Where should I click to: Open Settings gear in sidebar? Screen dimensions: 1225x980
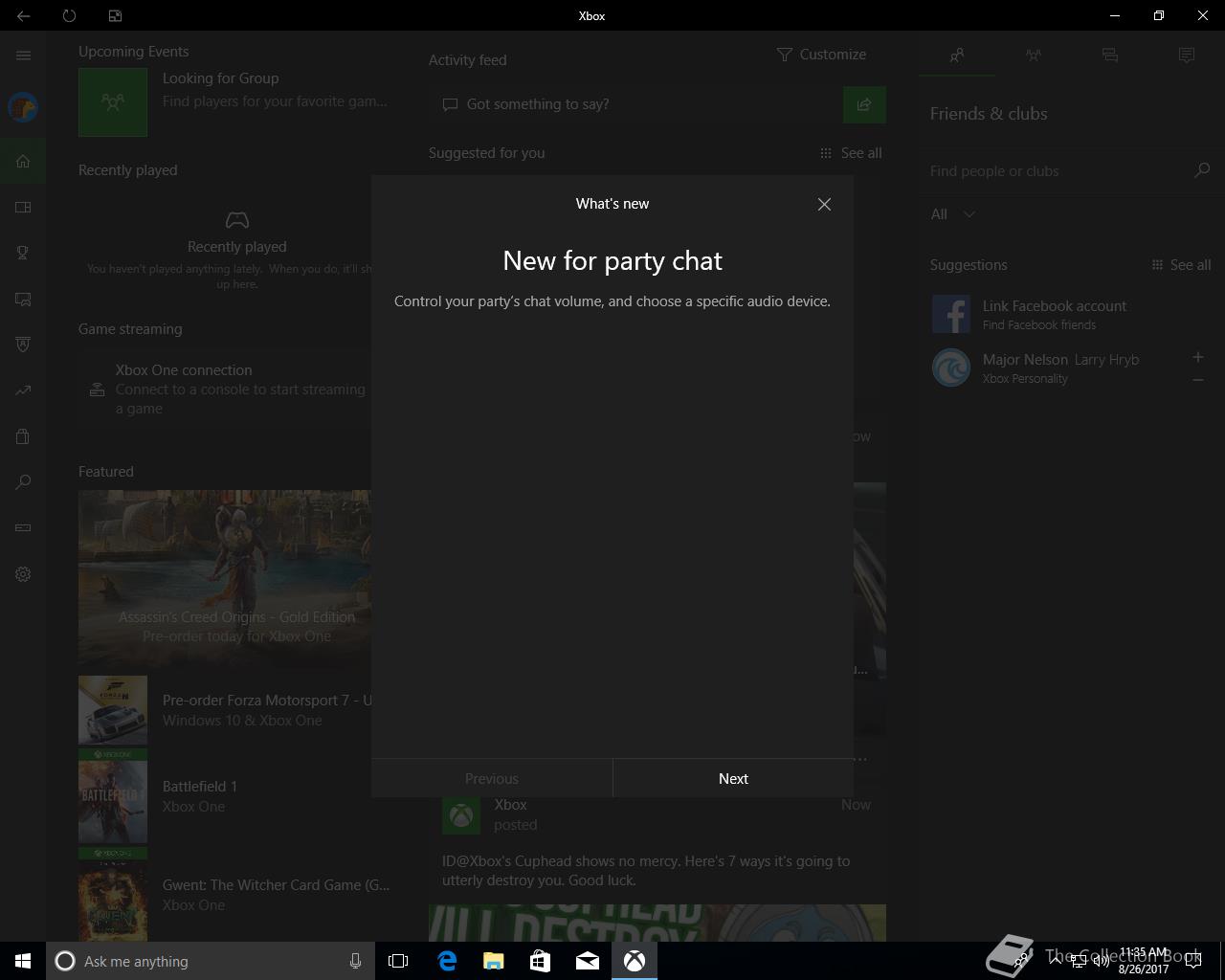click(23, 574)
